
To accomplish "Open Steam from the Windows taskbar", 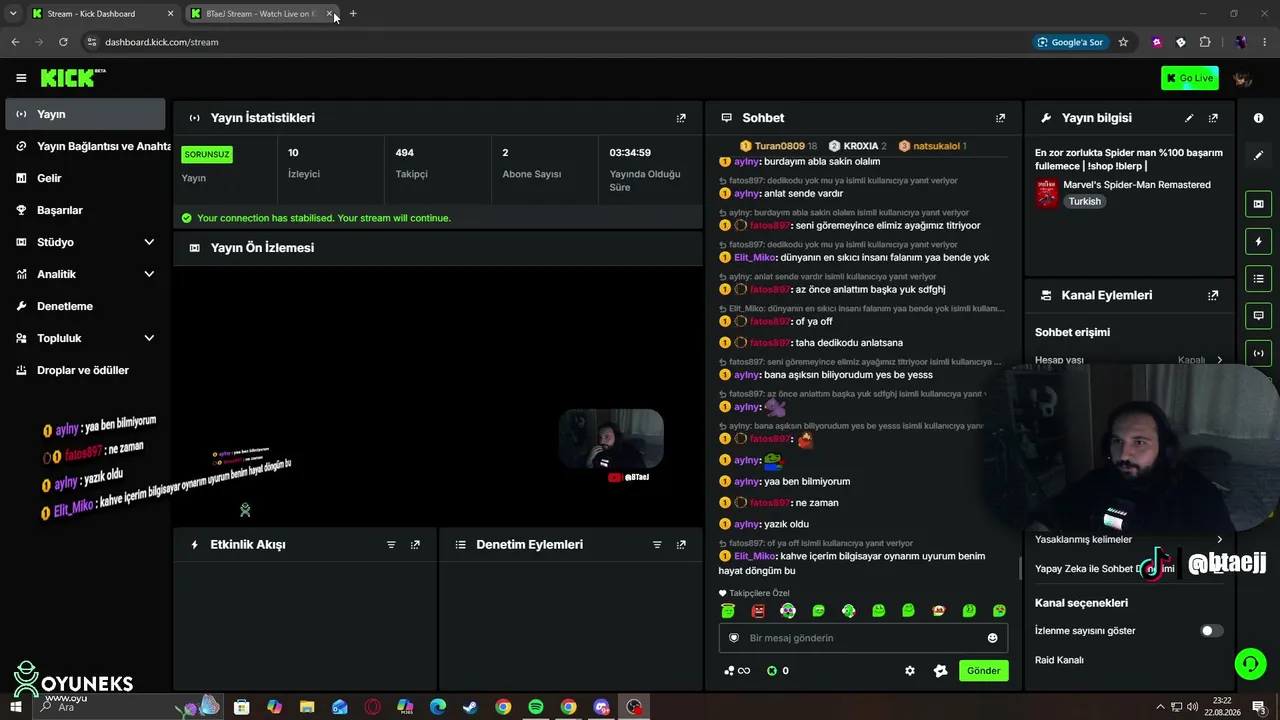I will 470,707.
